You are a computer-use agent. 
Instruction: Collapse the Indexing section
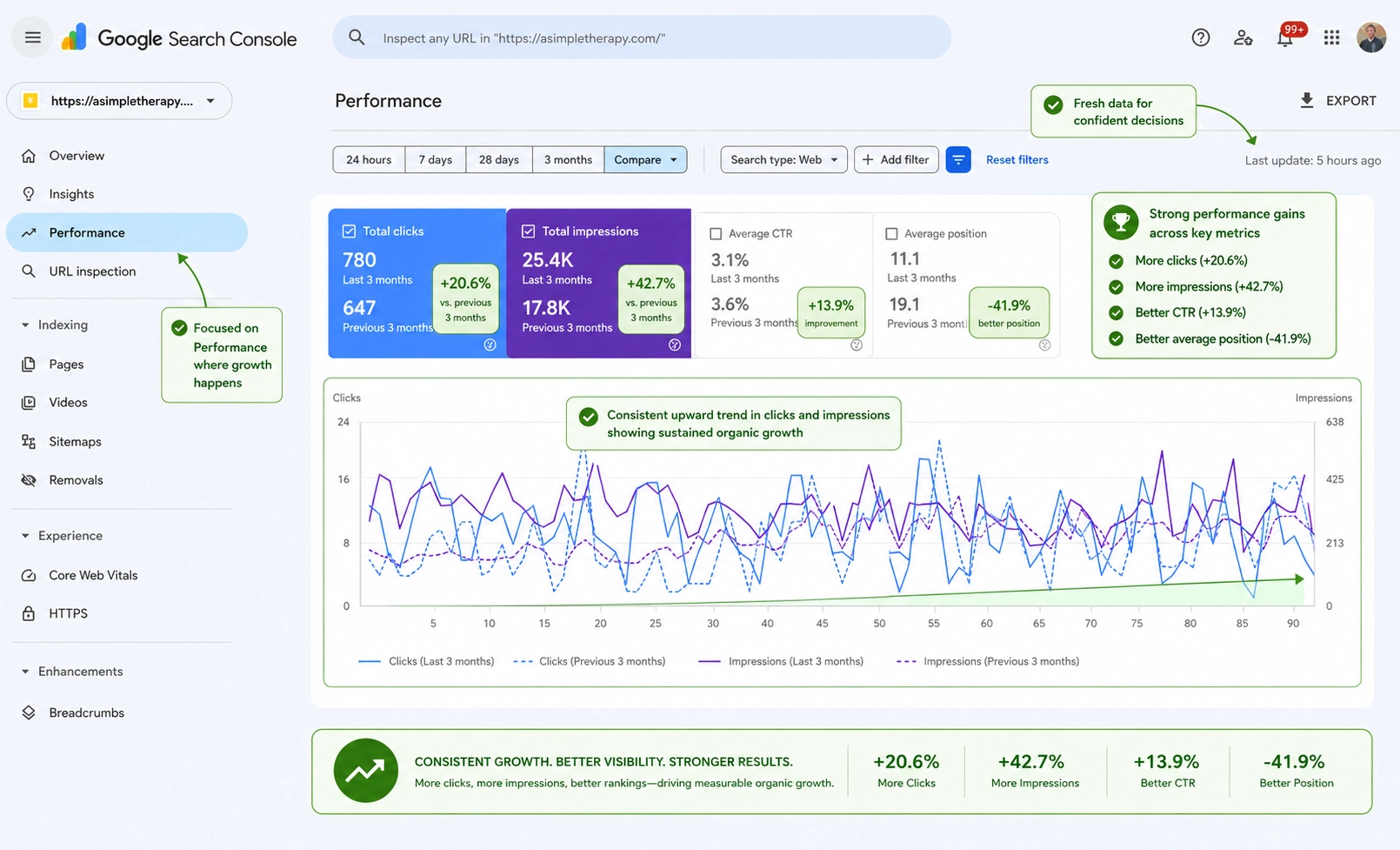[x=25, y=325]
